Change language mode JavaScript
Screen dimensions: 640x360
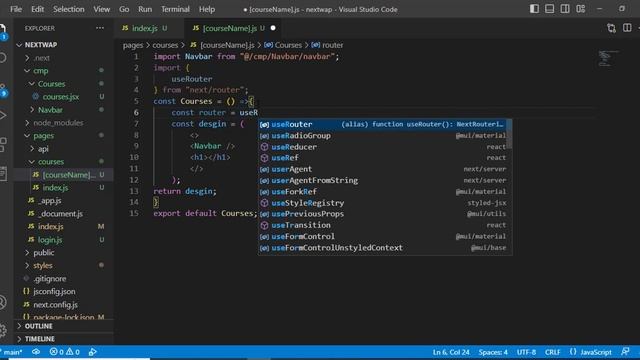(596, 352)
